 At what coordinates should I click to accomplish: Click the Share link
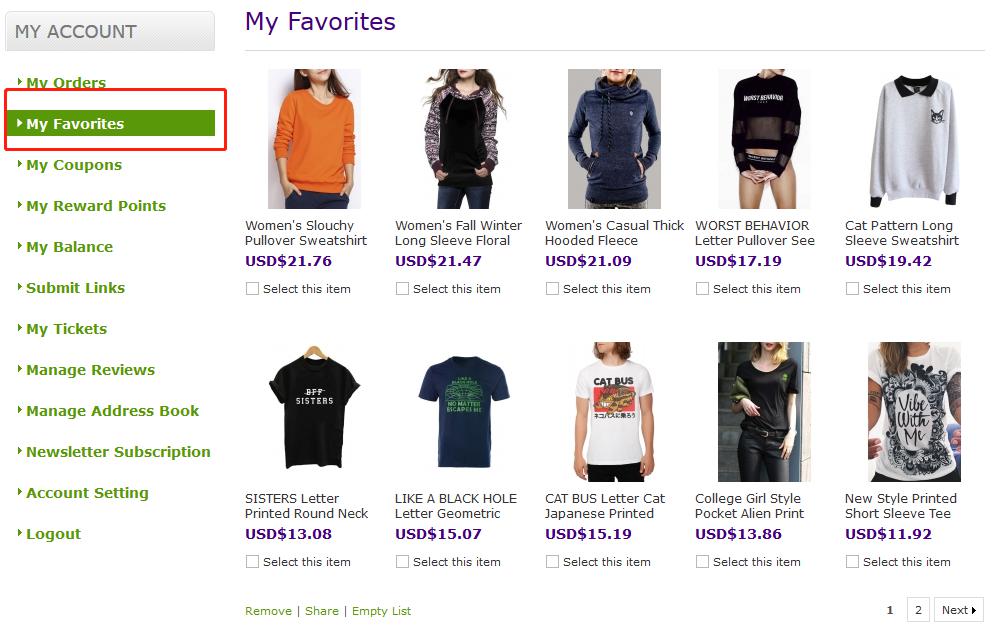pyautogui.click(x=322, y=611)
